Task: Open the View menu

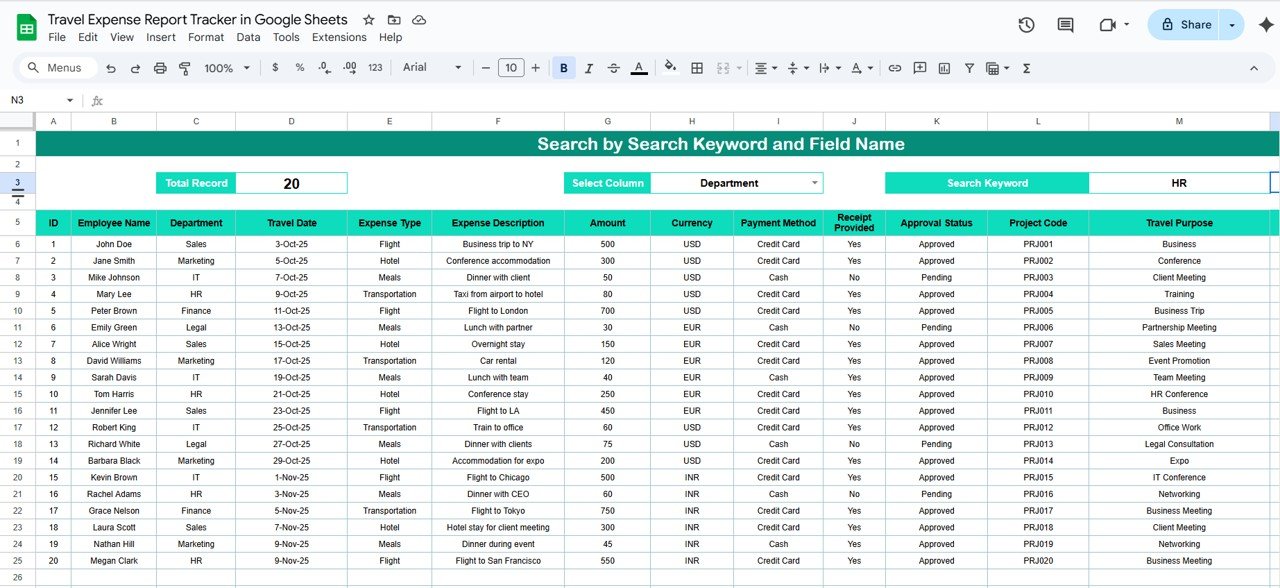Action: point(122,37)
